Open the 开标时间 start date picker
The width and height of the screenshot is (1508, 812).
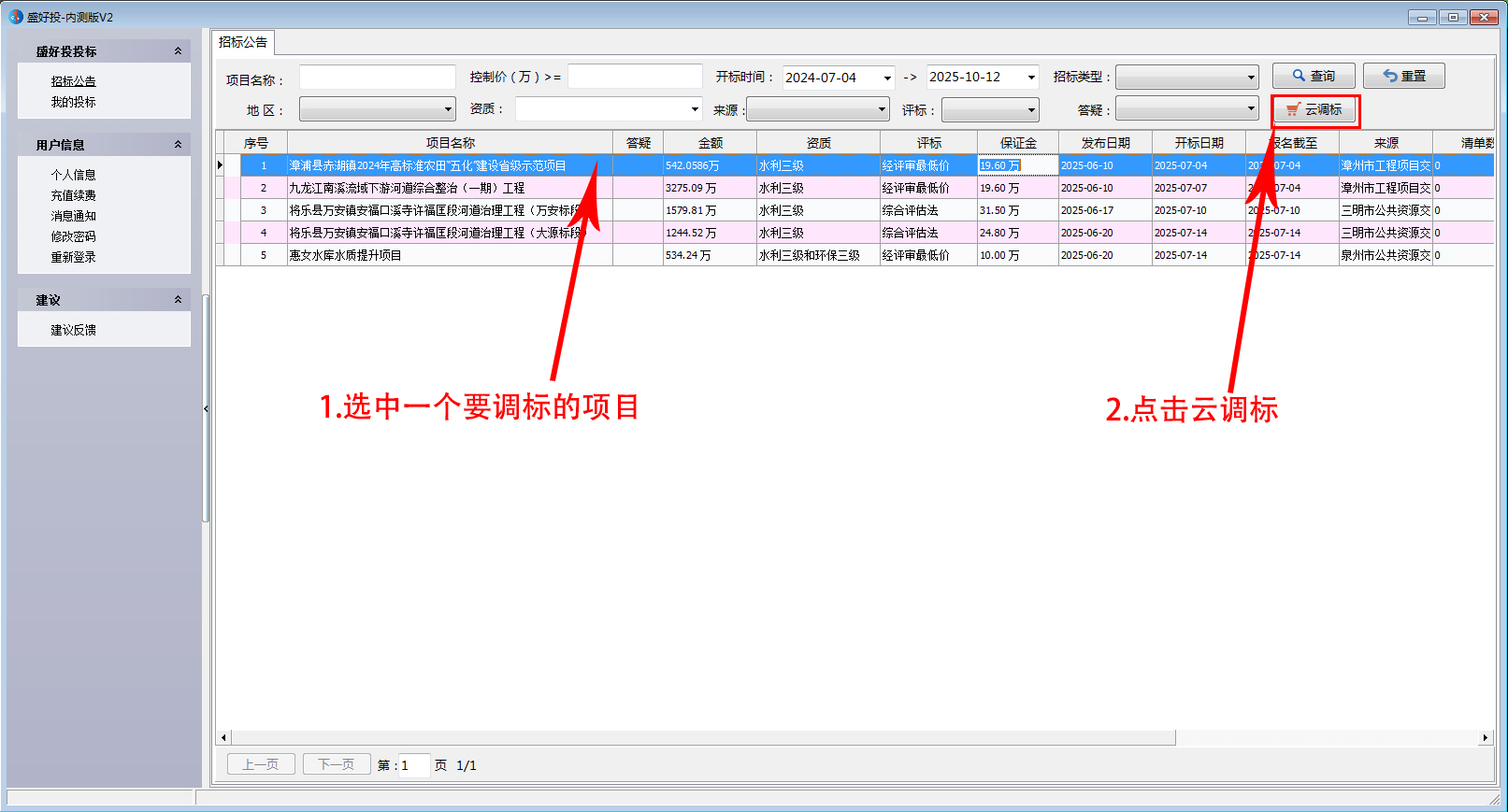click(887, 78)
